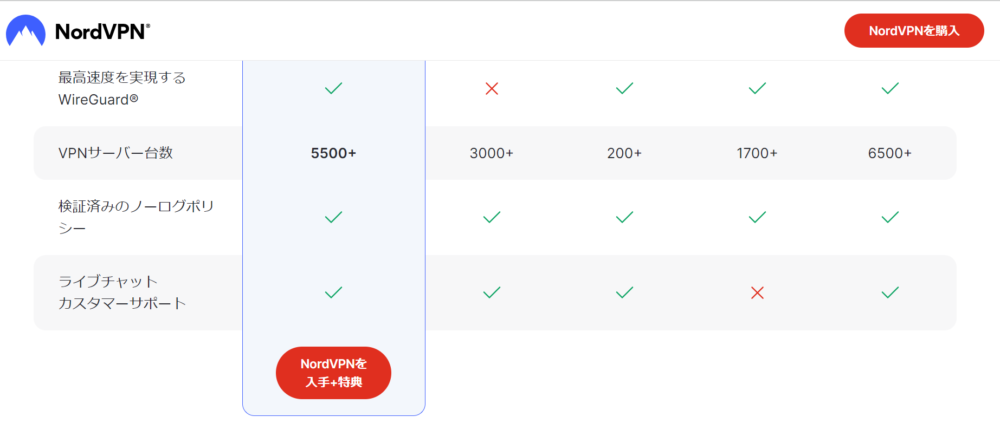This screenshot has height=423, width=1000.
Task: Click the WireGuard checkmark in the 6500+ column
Action: tap(890, 89)
